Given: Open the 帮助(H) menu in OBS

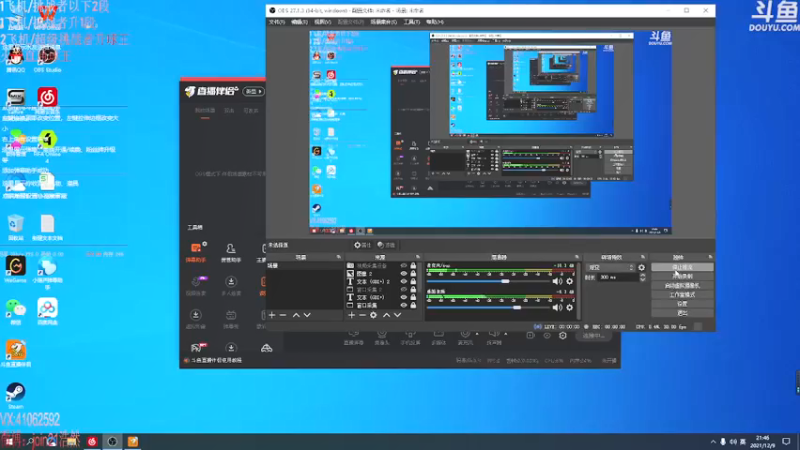Looking at the screenshot, I should pyautogui.click(x=435, y=22).
